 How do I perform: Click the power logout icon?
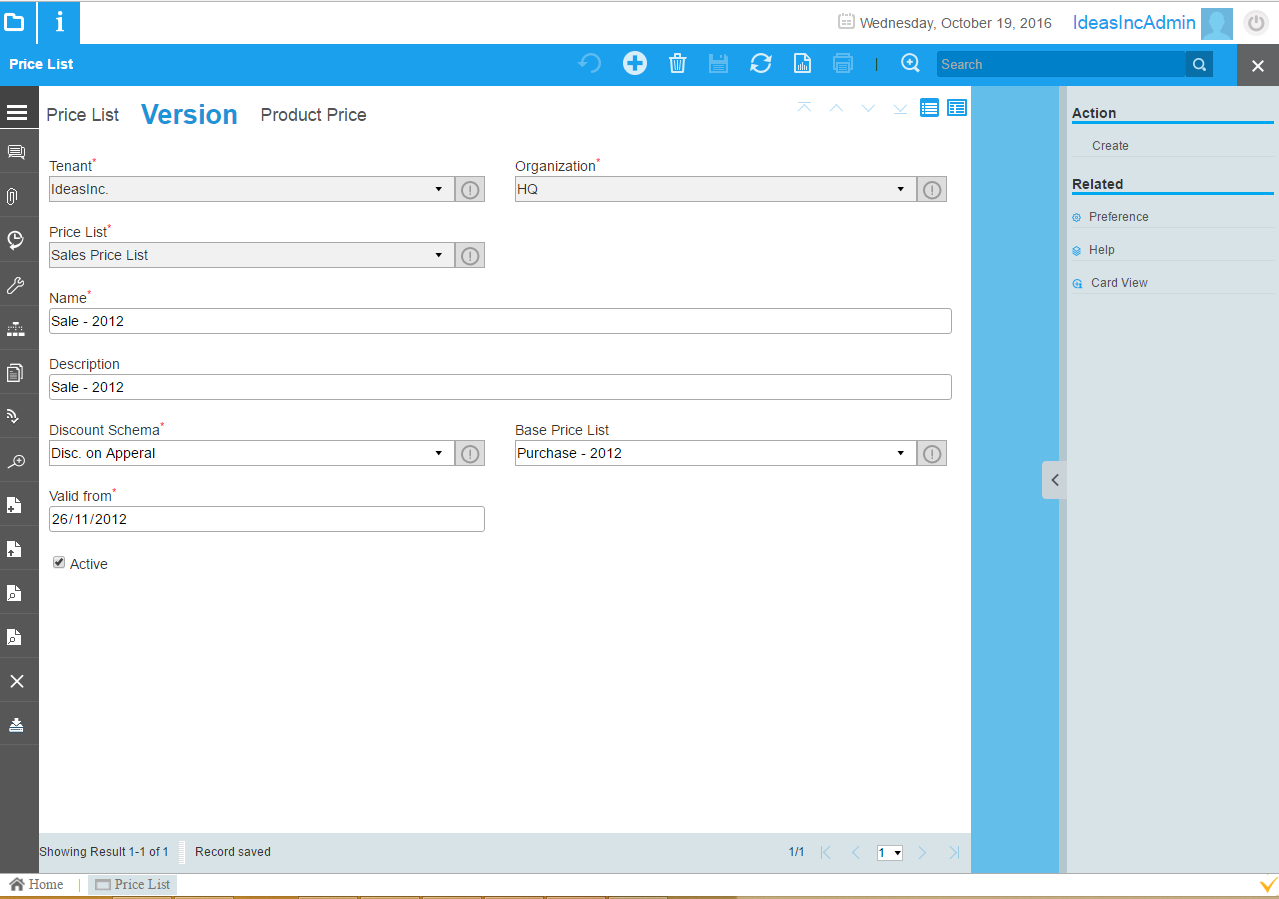pos(1256,23)
